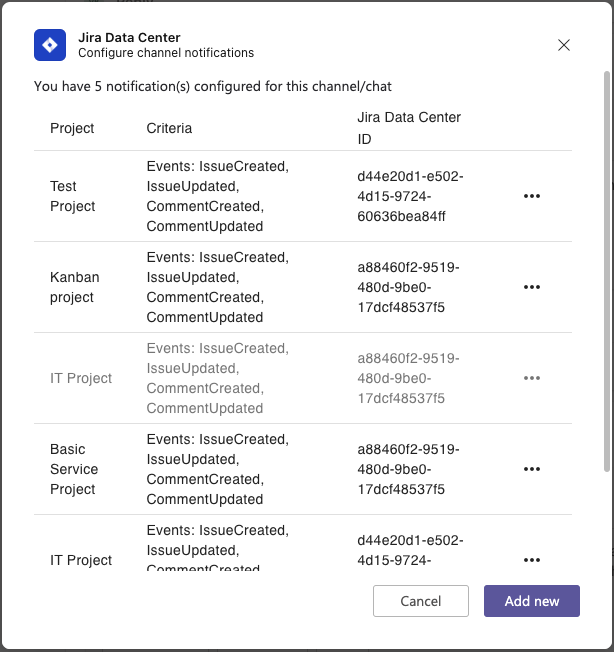Click the ID d44e20d1-e502 in Test Project row
This screenshot has width=614, height=652.
pyautogui.click(x=410, y=196)
